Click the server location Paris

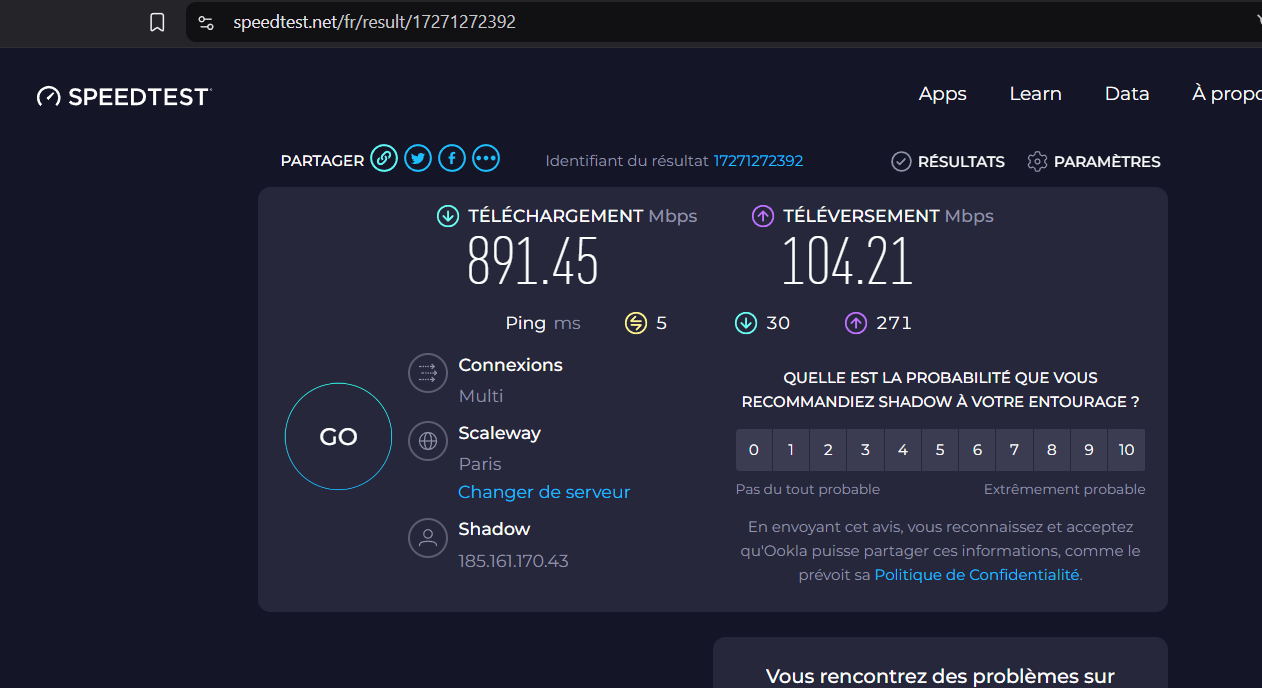click(480, 464)
